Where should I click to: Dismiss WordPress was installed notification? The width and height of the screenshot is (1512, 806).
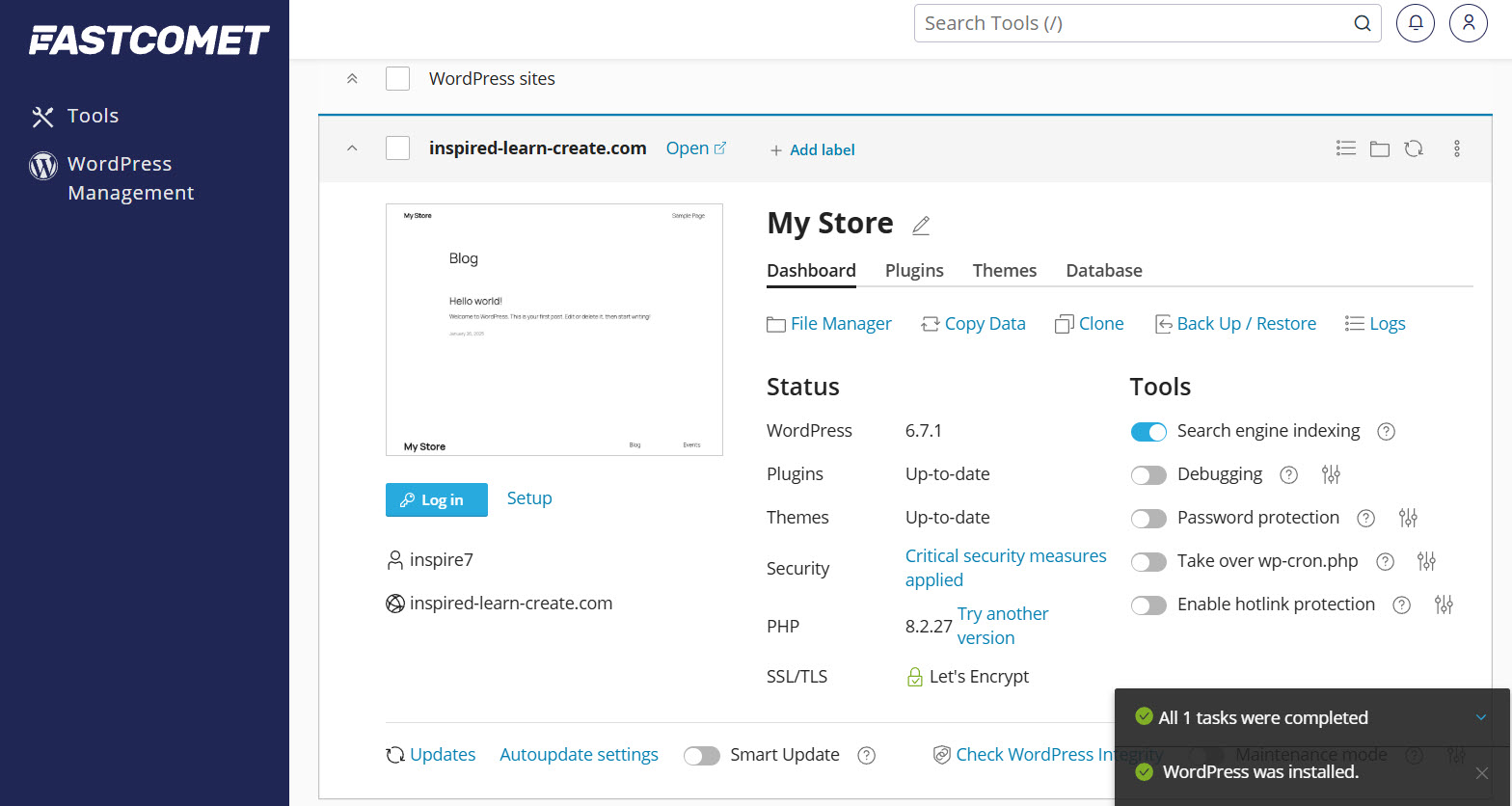point(1482,773)
